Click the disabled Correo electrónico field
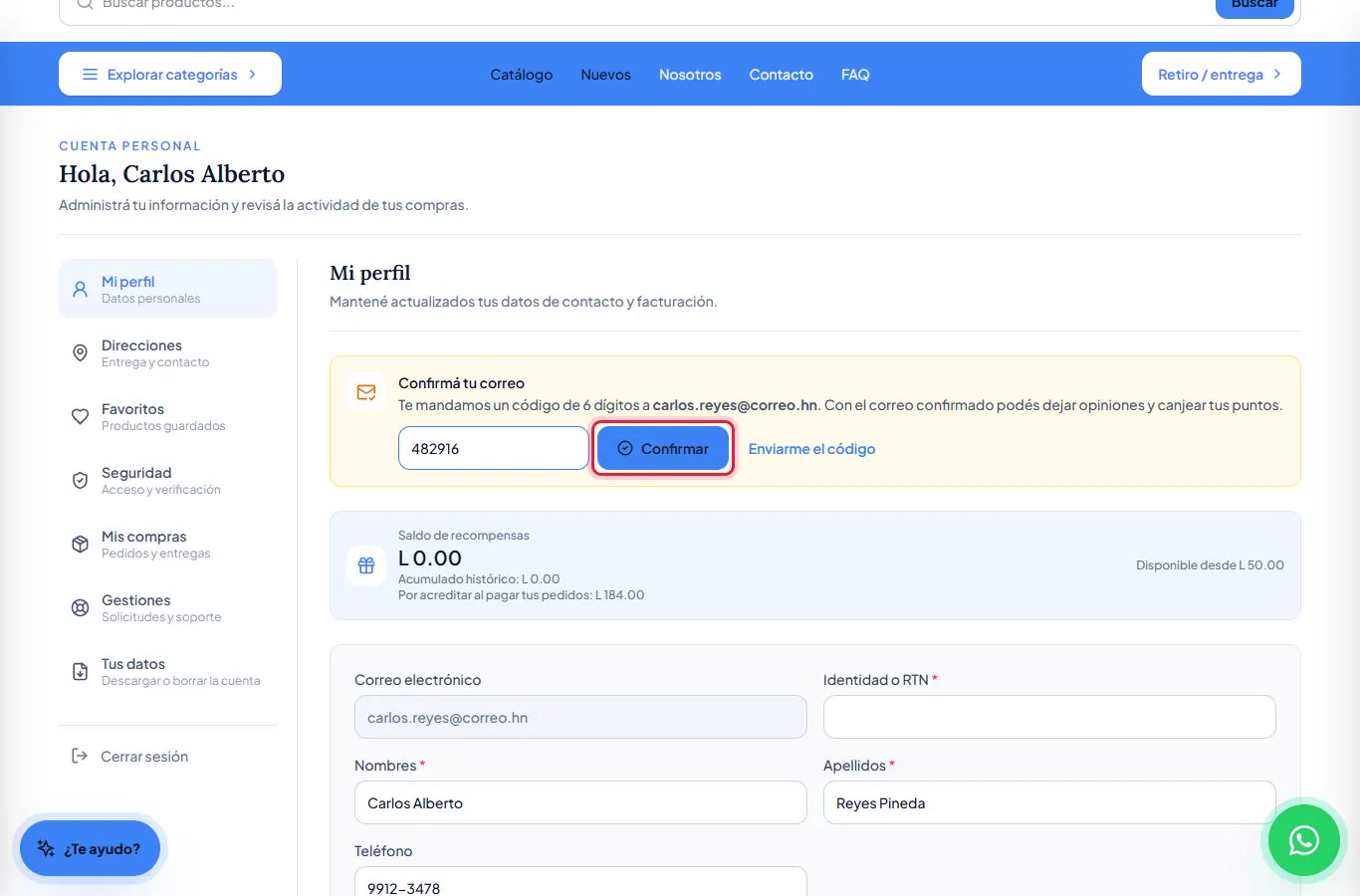Viewport: 1360px width, 896px height. pyautogui.click(x=580, y=717)
